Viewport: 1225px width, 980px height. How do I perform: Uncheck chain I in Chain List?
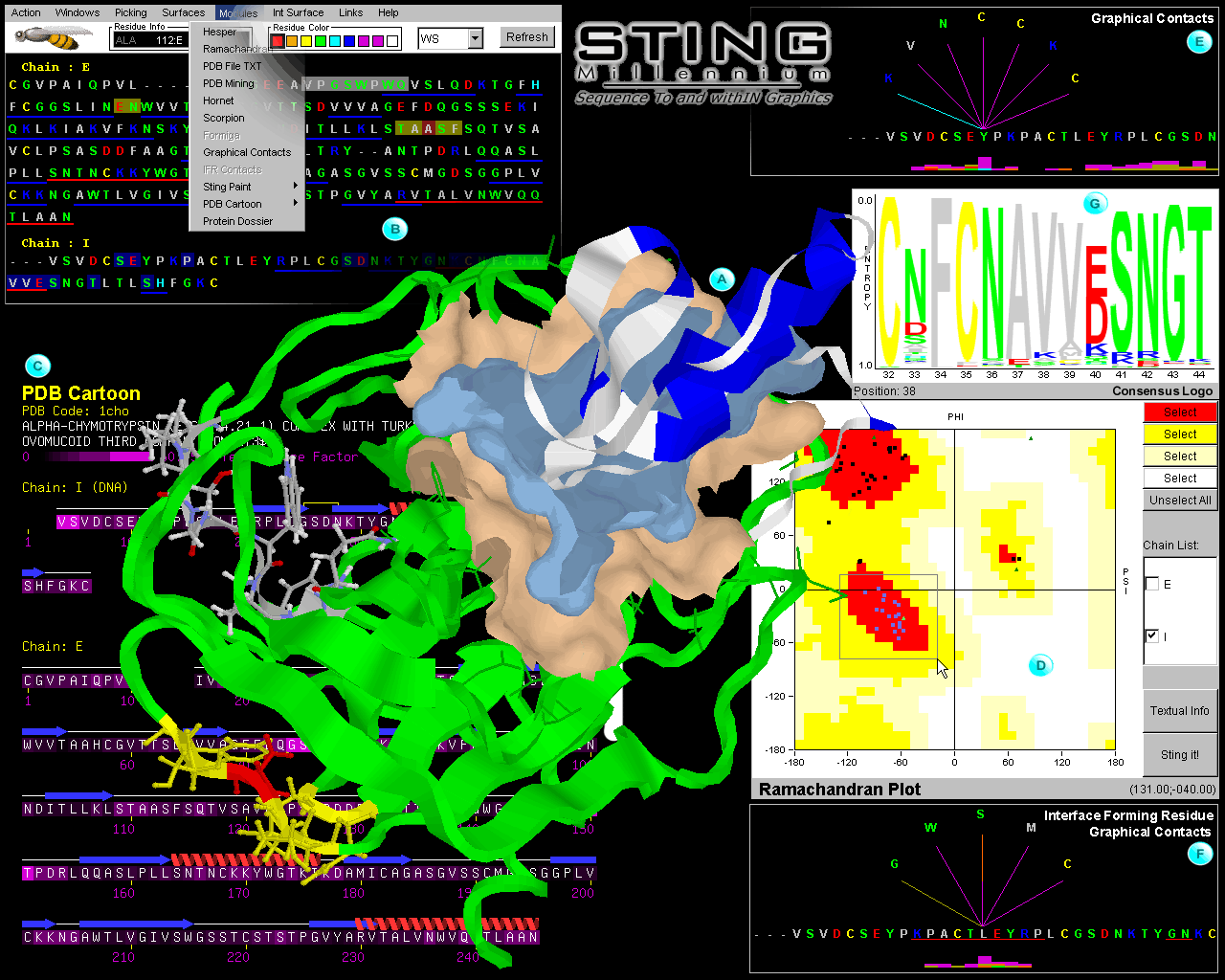click(1152, 635)
